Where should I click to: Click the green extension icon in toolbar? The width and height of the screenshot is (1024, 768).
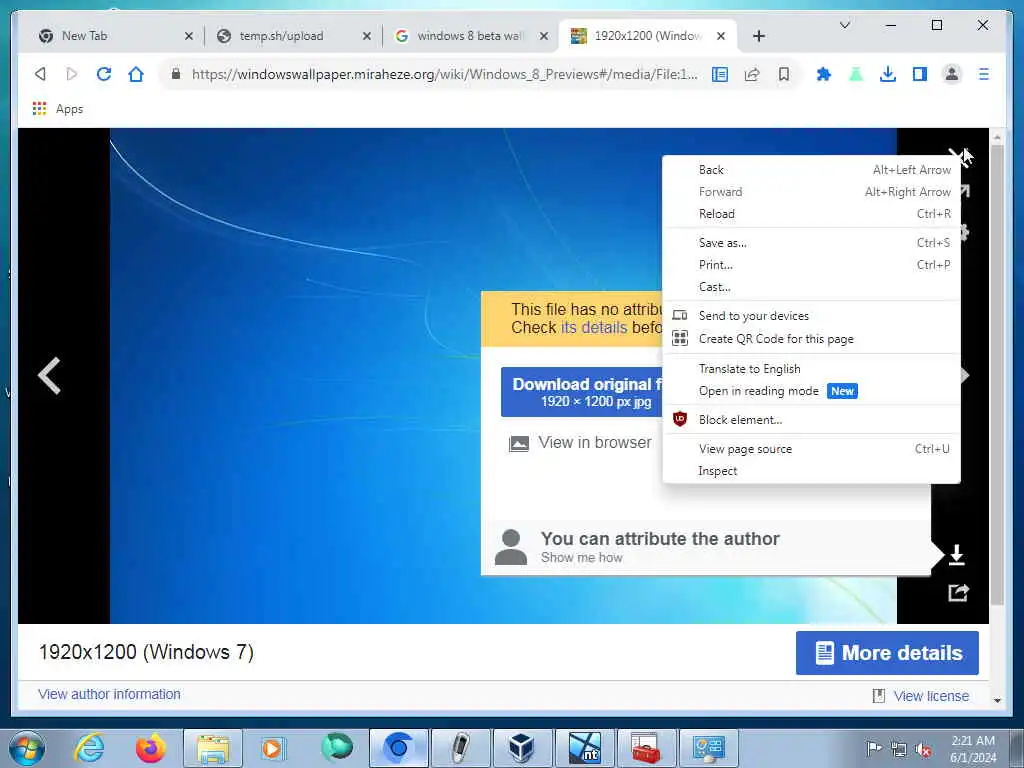[x=856, y=74]
